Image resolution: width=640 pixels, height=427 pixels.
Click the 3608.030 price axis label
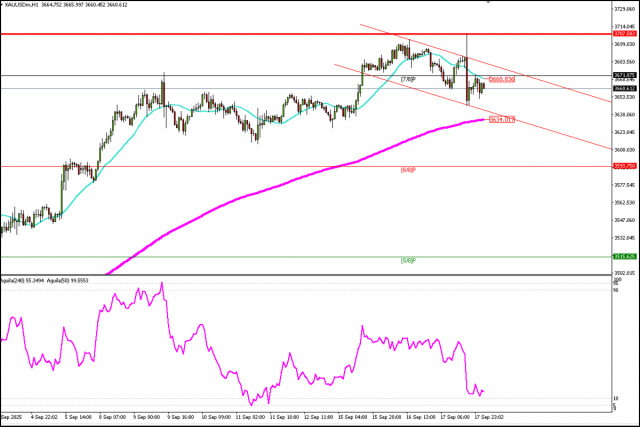pos(625,150)
